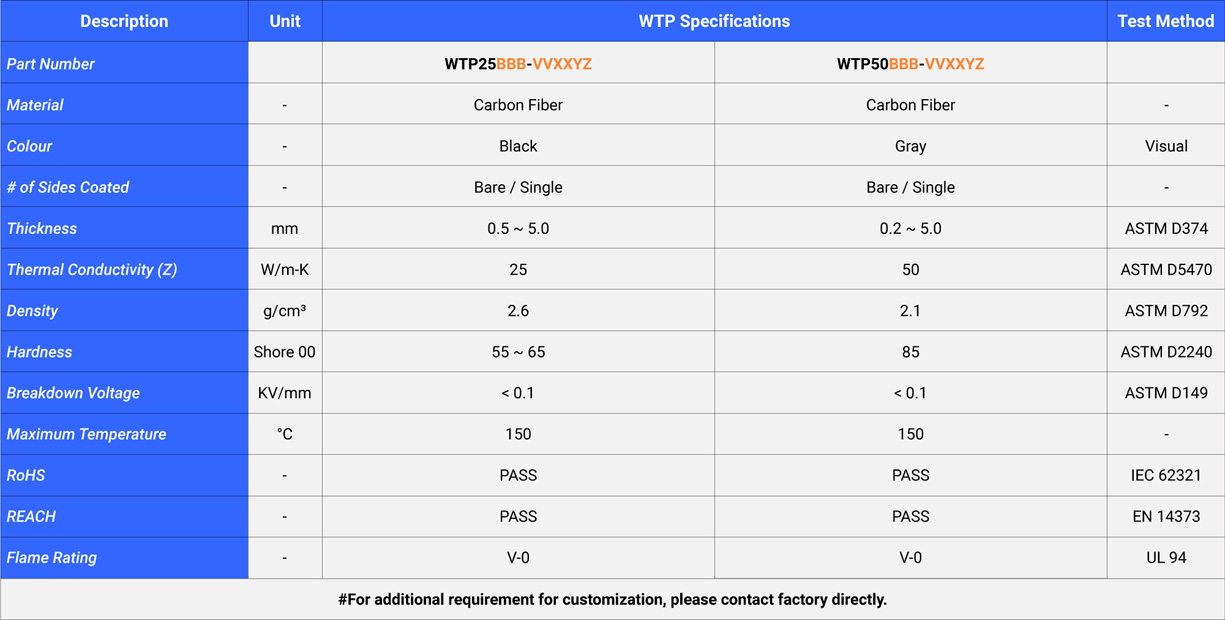
Task: Select the Flame Rating row label
Action: pyautogui.click(x=52, y=558)
